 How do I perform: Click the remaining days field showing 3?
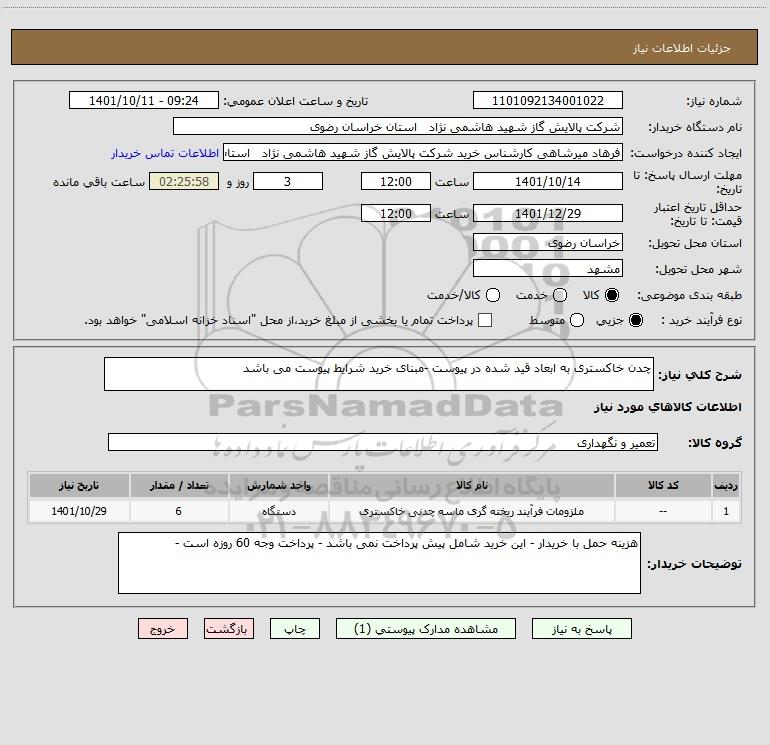click(x=288, y=181)
